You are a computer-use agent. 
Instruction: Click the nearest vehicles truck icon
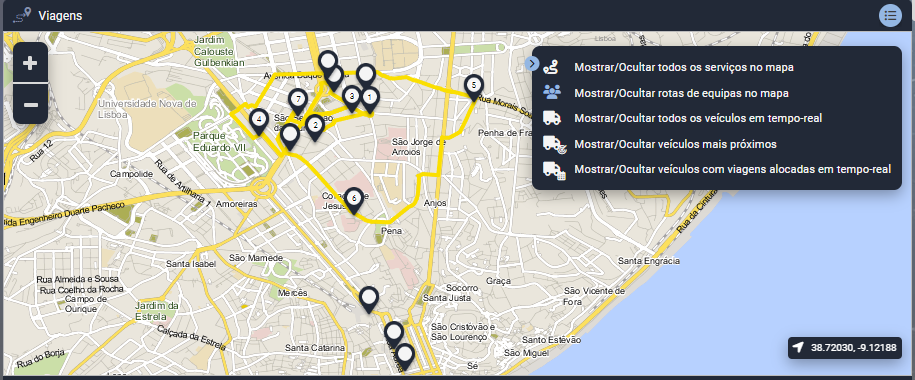554,144
